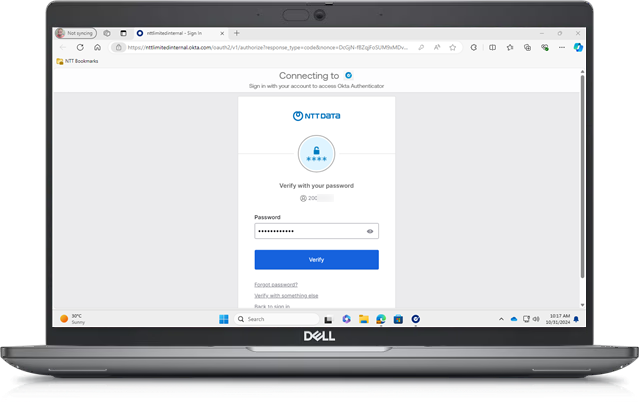Click the NTT Data logo

click(x=316, y=116)
